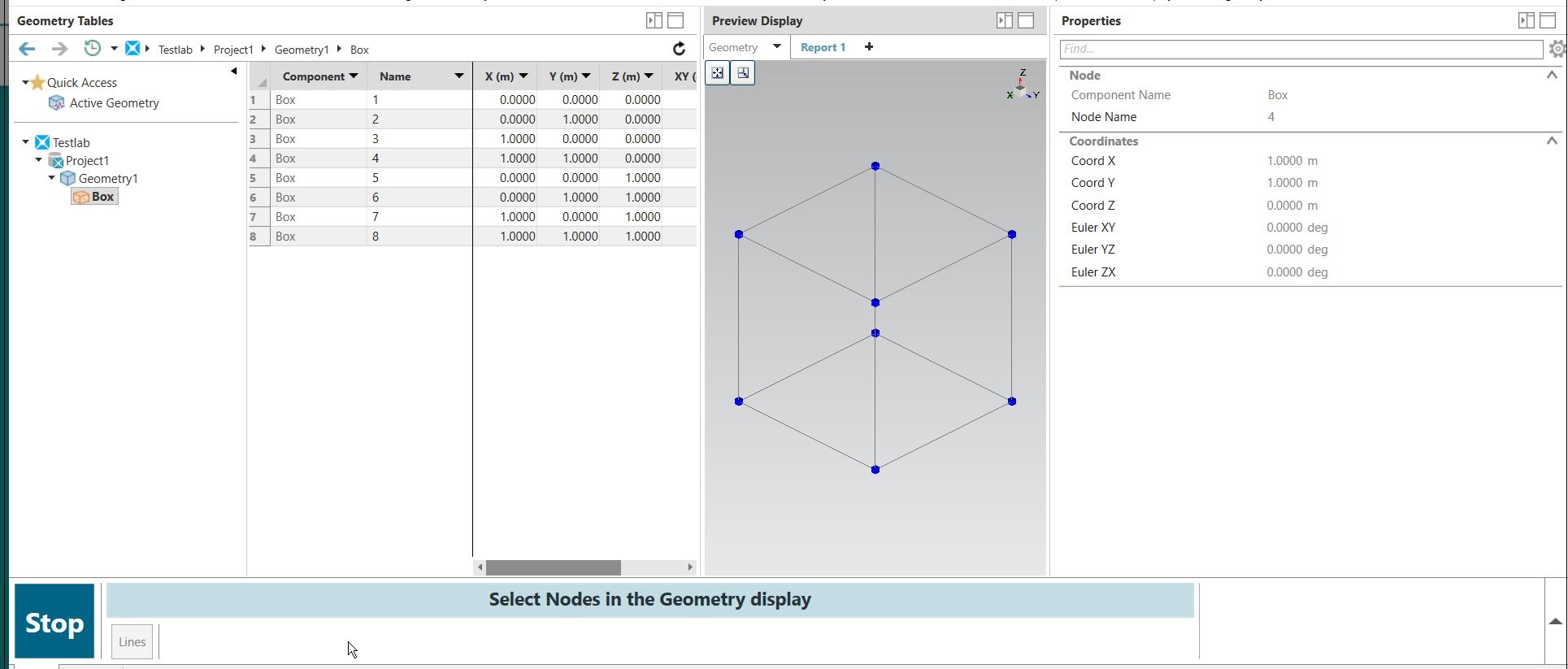Toggle the Lines selection mode
Screen dimensions: 1568x669
tap(132, 641)
